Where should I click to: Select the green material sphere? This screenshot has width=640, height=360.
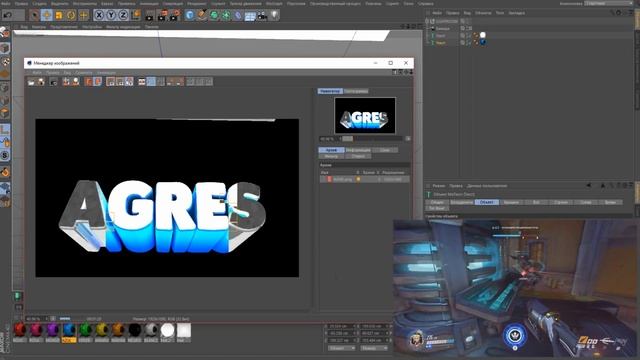[x=85, y=330]
